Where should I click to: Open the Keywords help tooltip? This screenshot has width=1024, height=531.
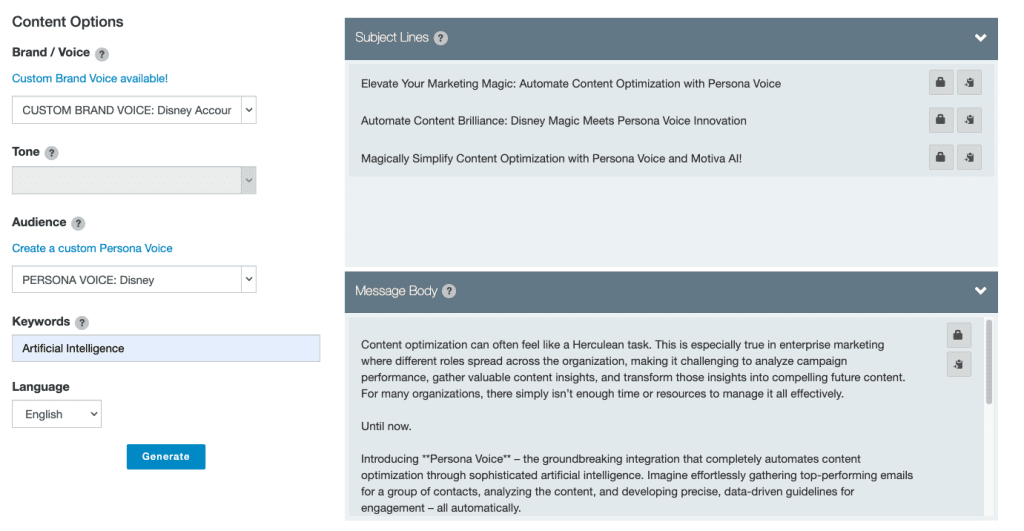coord(82,323)
